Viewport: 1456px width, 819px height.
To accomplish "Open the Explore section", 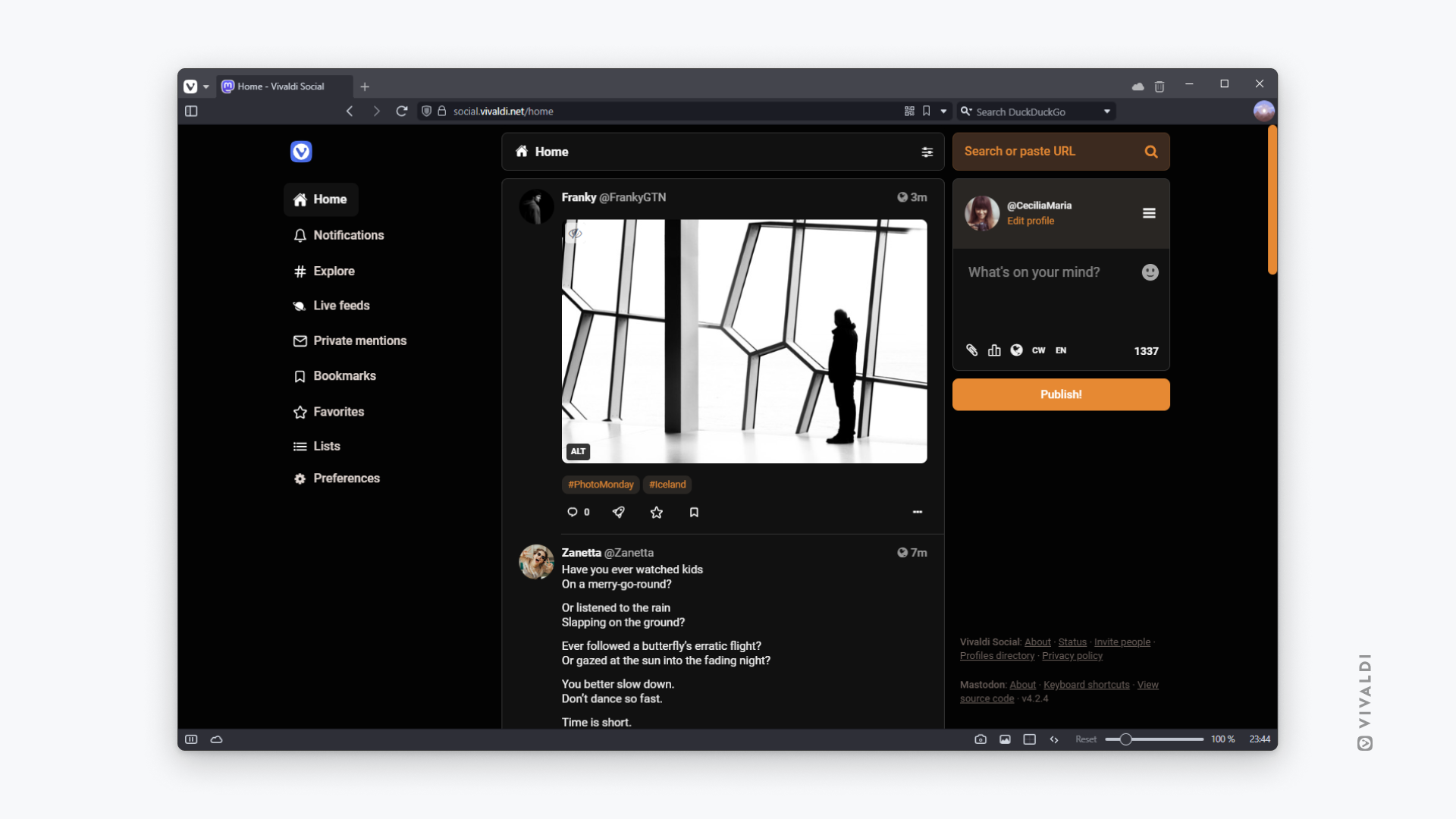I will point(332,270).
